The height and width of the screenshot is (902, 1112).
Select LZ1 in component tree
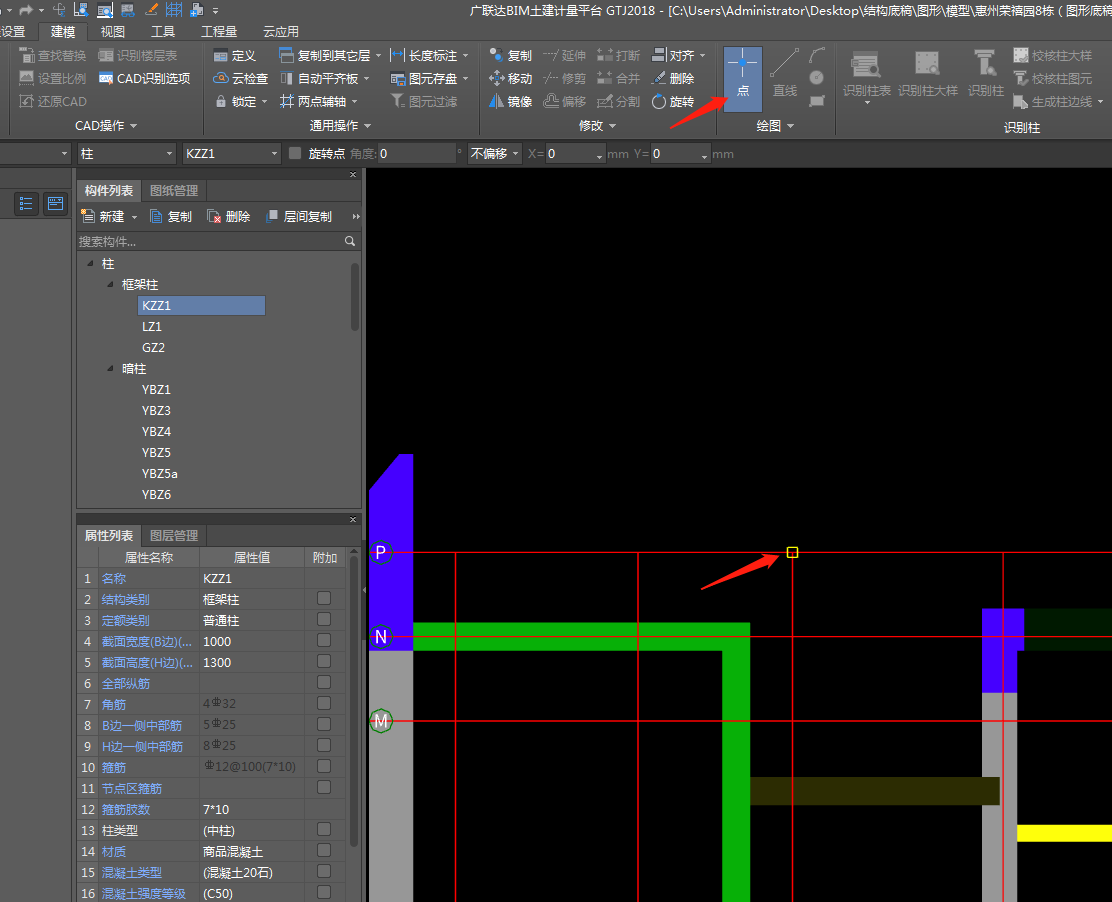[x=152, y=326]
